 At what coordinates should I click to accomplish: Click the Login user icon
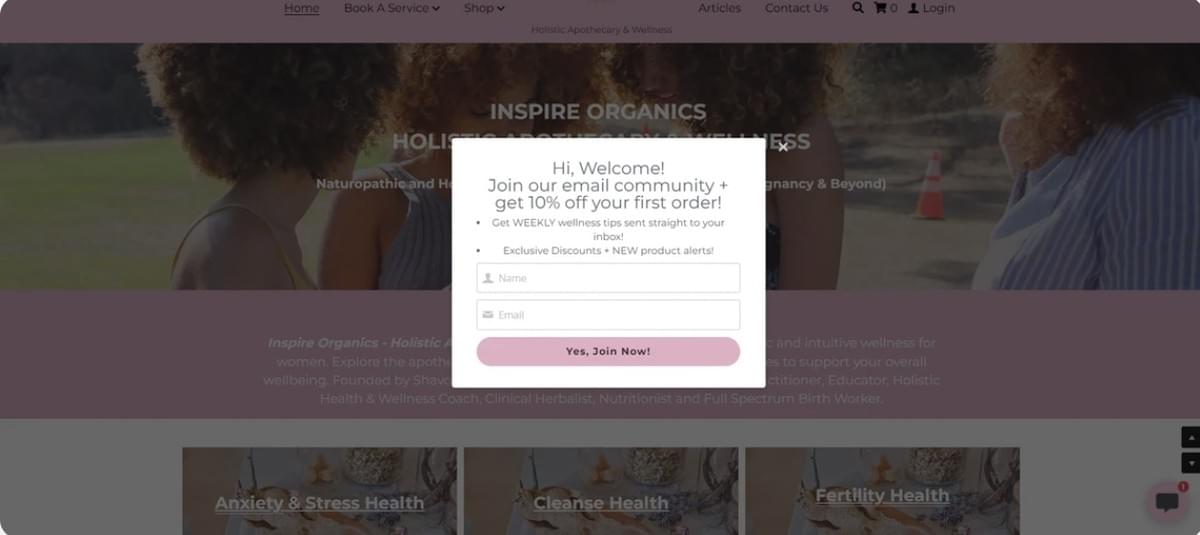tap(913, 8)
